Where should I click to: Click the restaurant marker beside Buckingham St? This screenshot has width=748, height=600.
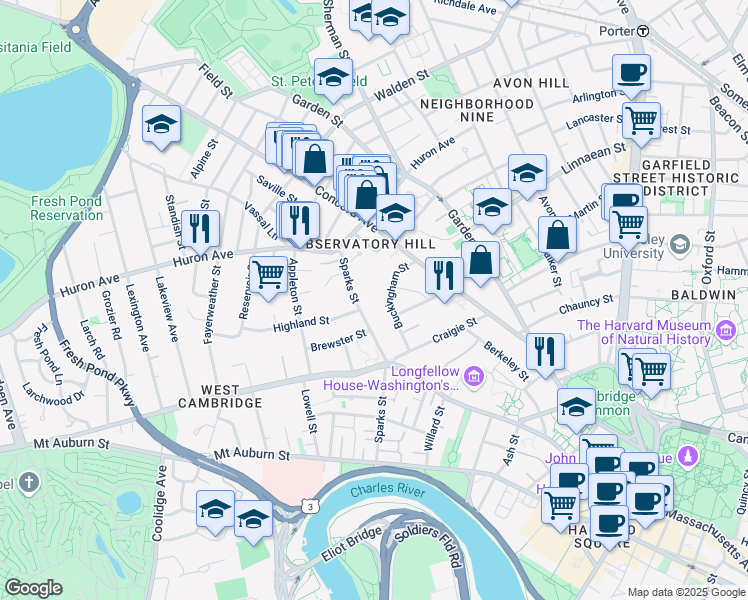click(443, 275)
